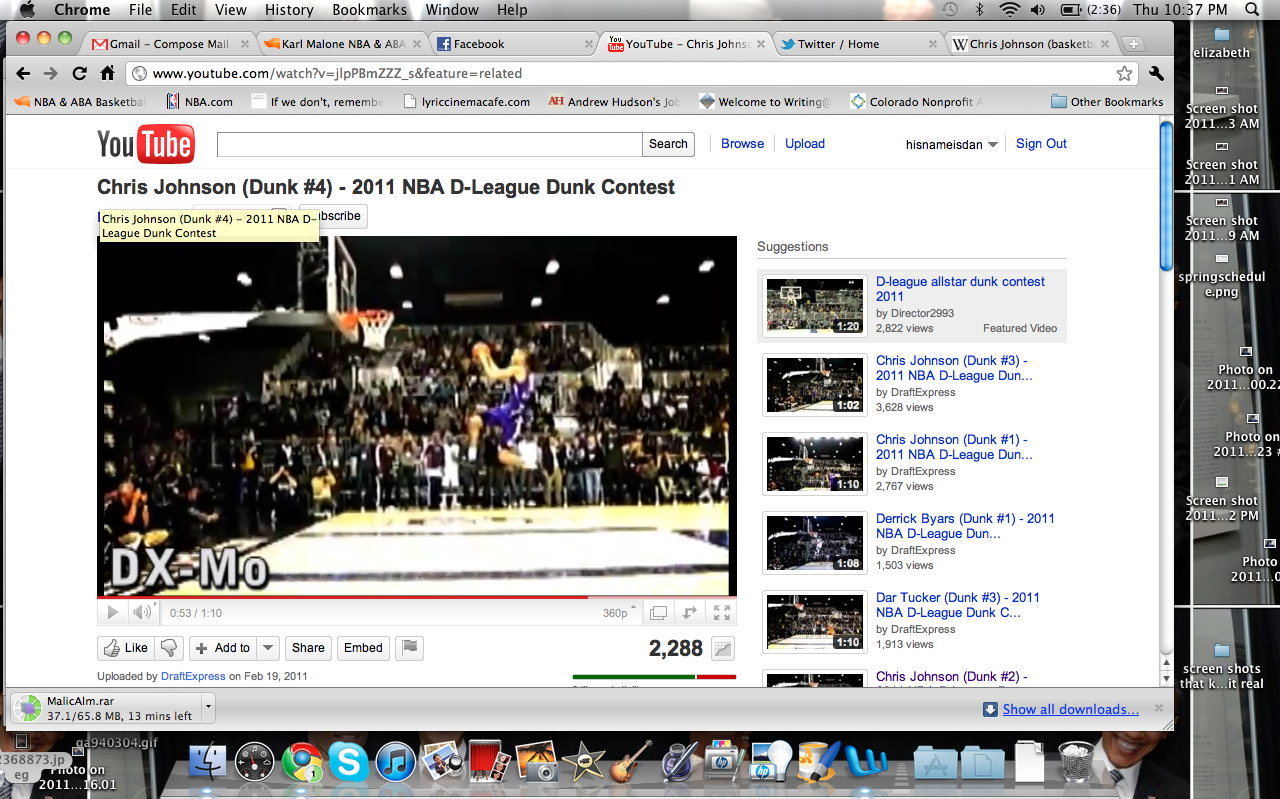Open Photo Booth from the dock
The image size is (1280, 799).
click(490, 763)
